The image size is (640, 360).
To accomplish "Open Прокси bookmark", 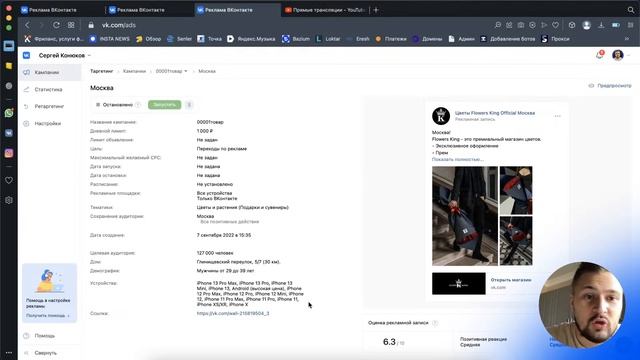I will coord(556,39).
